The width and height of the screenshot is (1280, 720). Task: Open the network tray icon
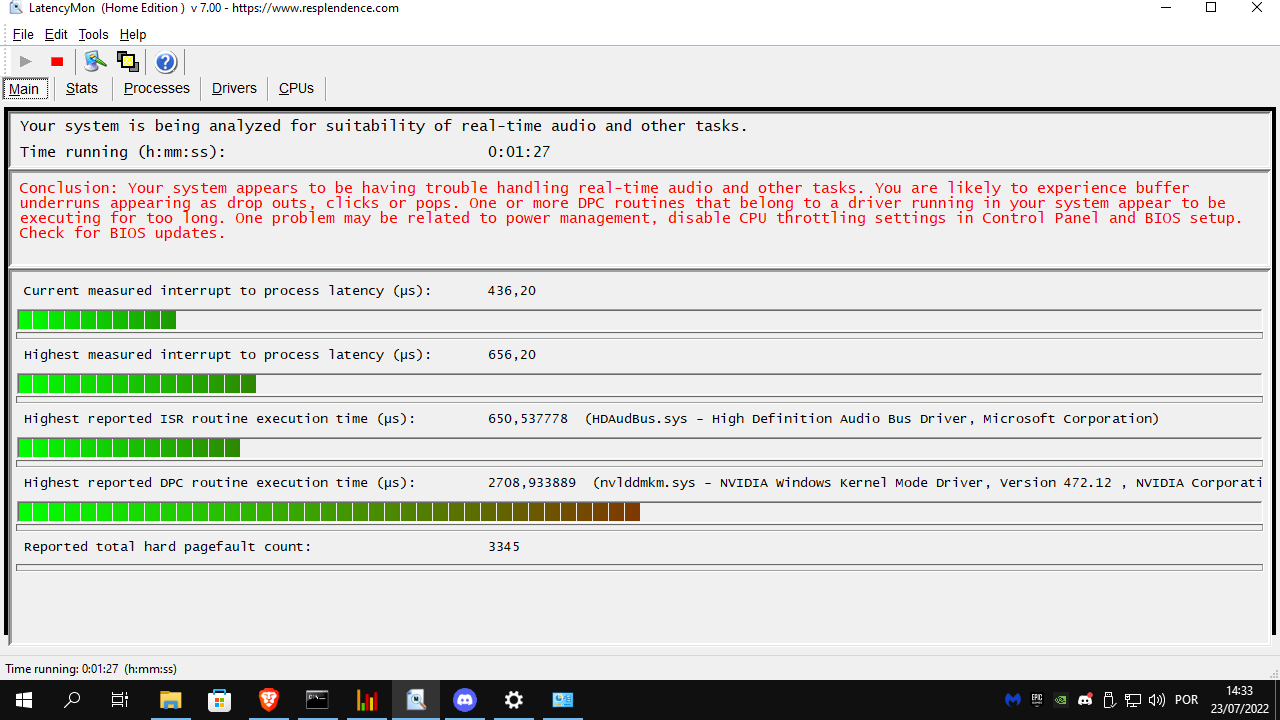pos(1133,700)
